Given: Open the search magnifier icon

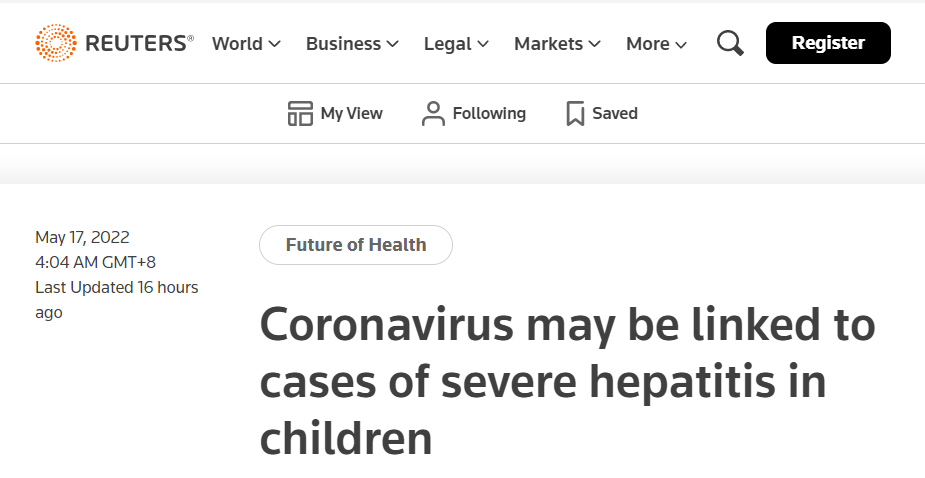Looking at the screenshot, I should click(x=730, y=44).
